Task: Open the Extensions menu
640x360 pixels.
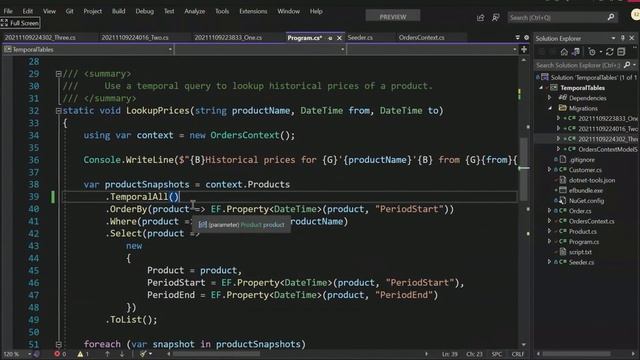Action: click(x=253, y=11)
